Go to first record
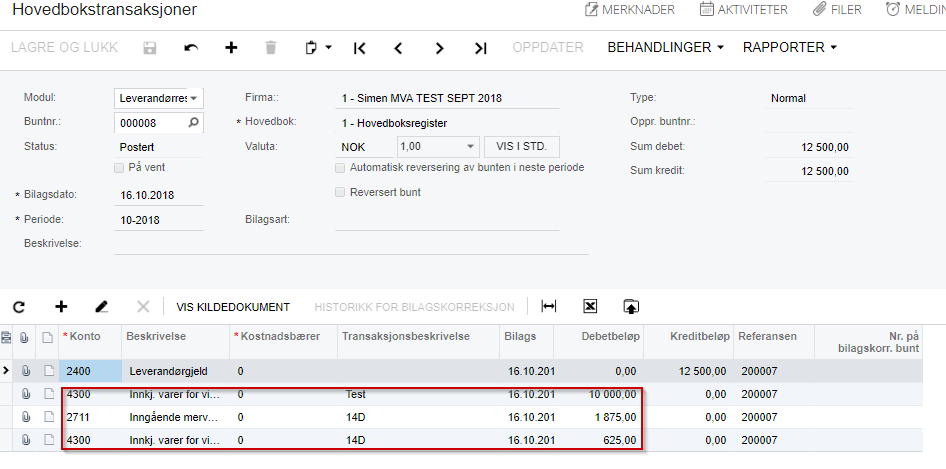This screenshot has width=946, height=469. [360, 48]
